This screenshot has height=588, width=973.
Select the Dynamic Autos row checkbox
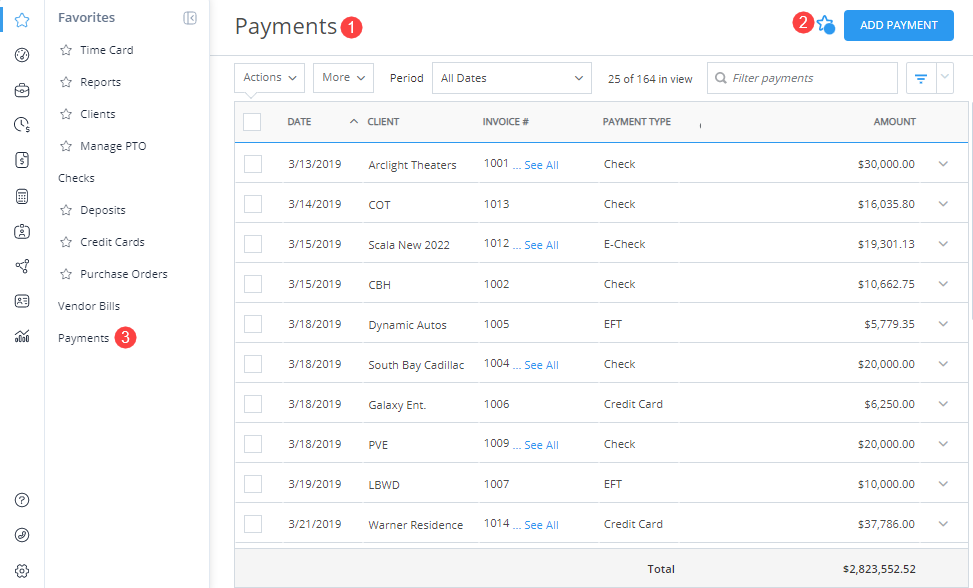(253, 324)
